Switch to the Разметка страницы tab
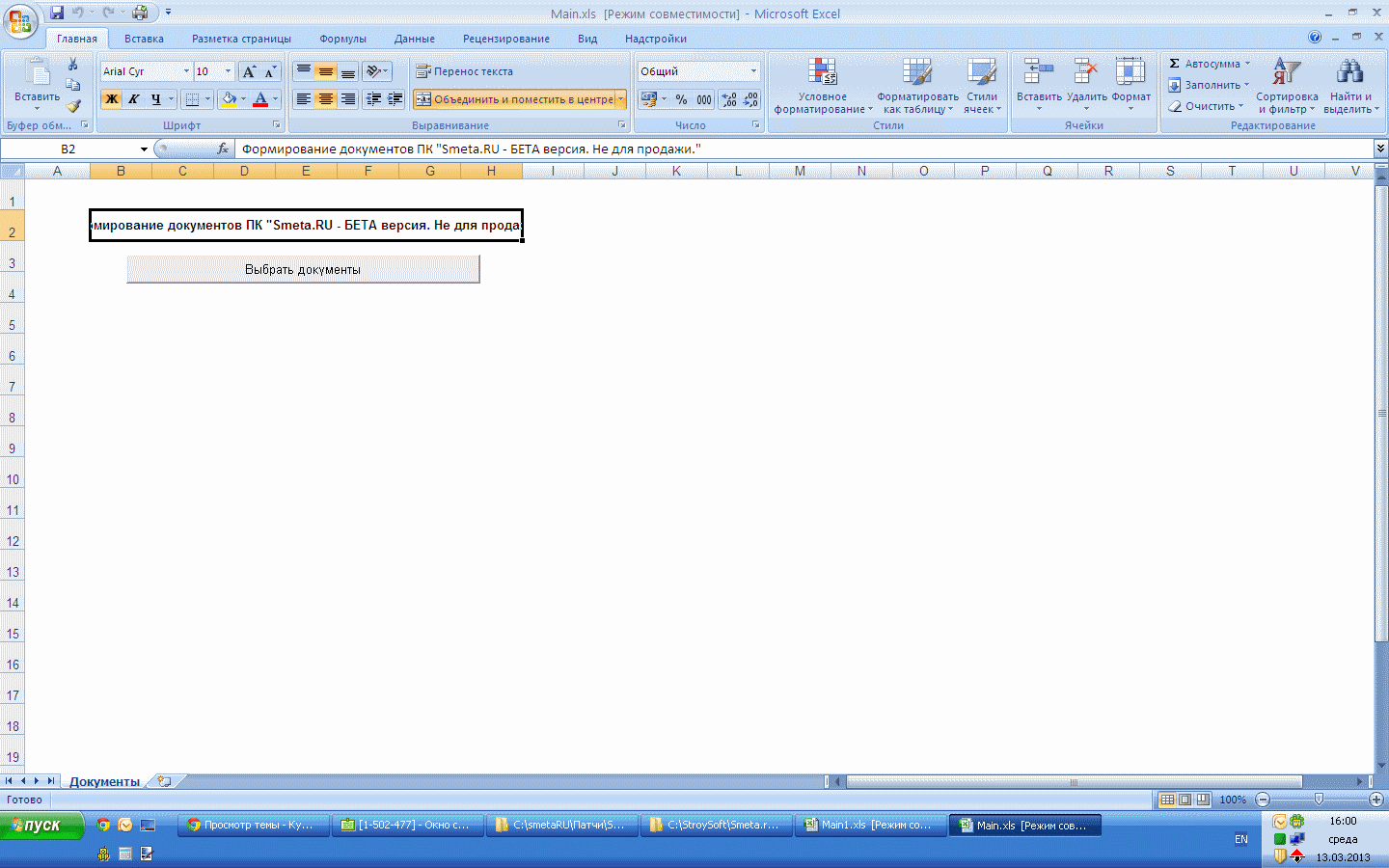This screenshot has height=868, width=1389. 241,39
